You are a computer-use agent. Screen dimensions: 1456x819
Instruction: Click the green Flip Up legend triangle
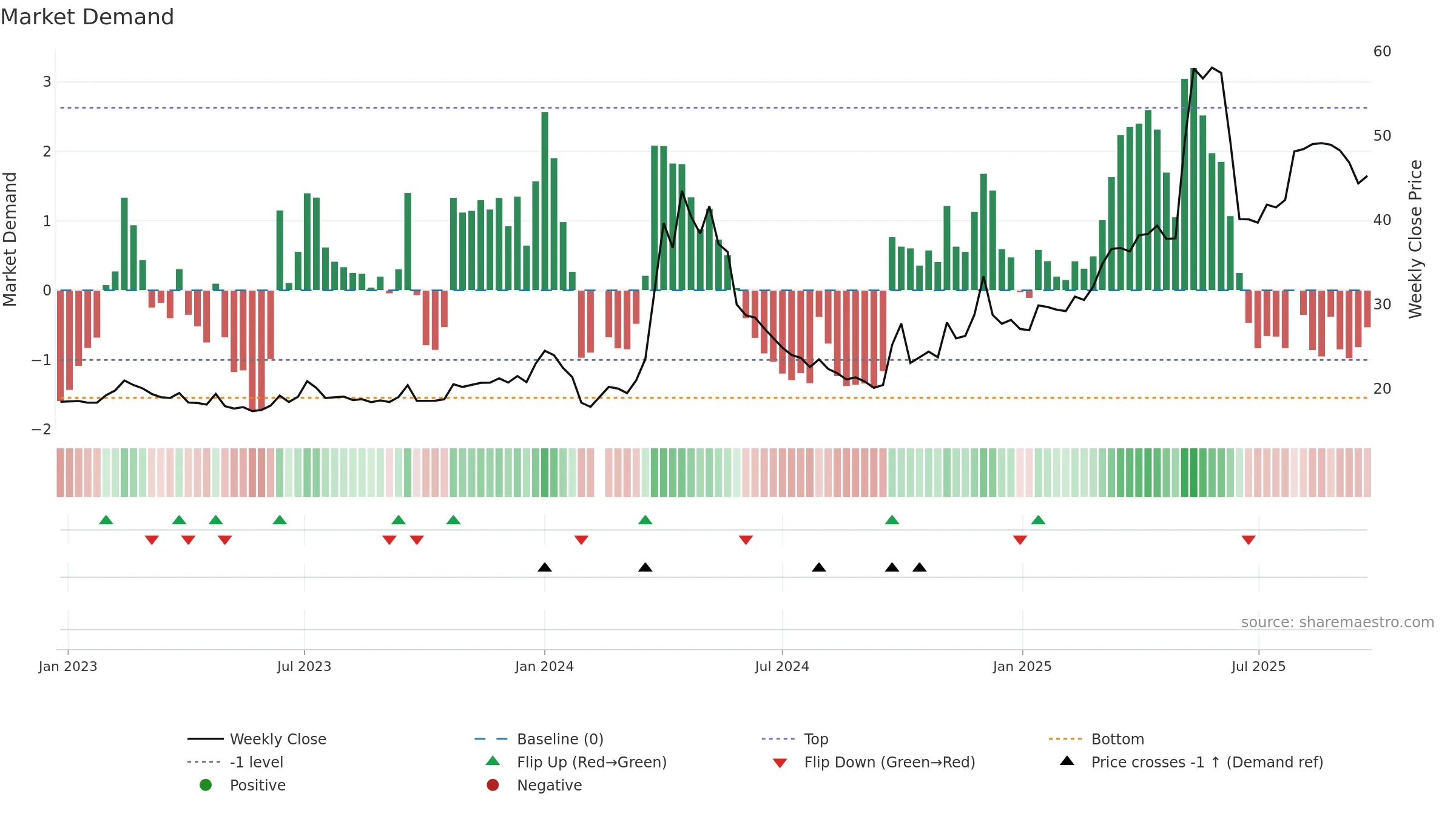pyautogui.click(x=493, y=761)
